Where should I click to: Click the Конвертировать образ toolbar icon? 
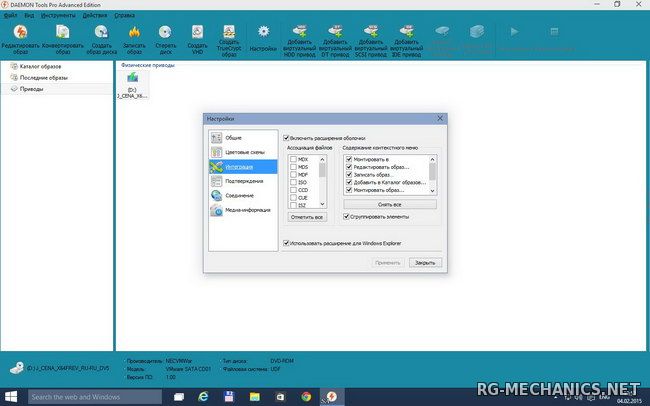59,33
